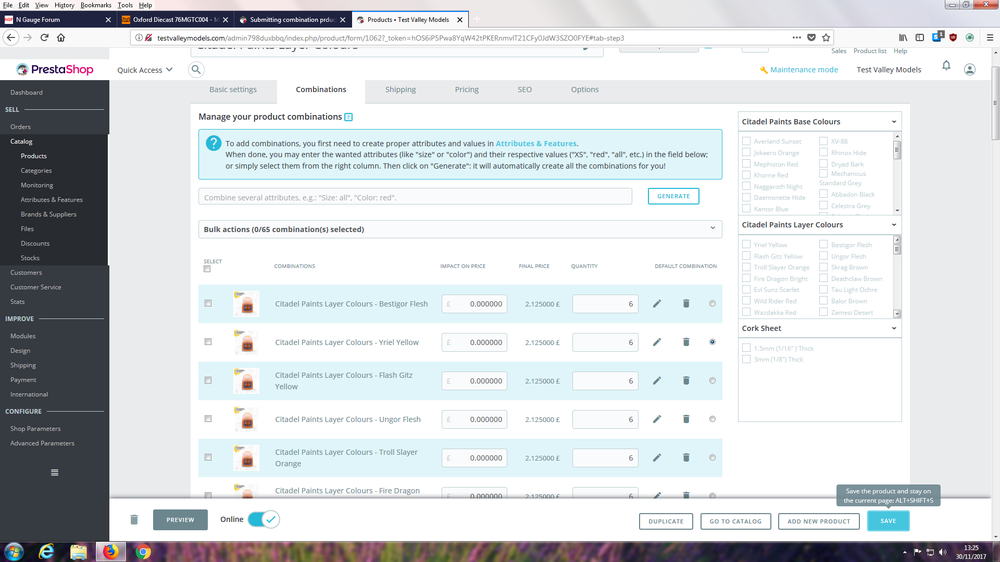Screen dimensions: 1000x562
Task: Edit the Ungor Flesh combination pencil icon
Action: tap(657, 419)
